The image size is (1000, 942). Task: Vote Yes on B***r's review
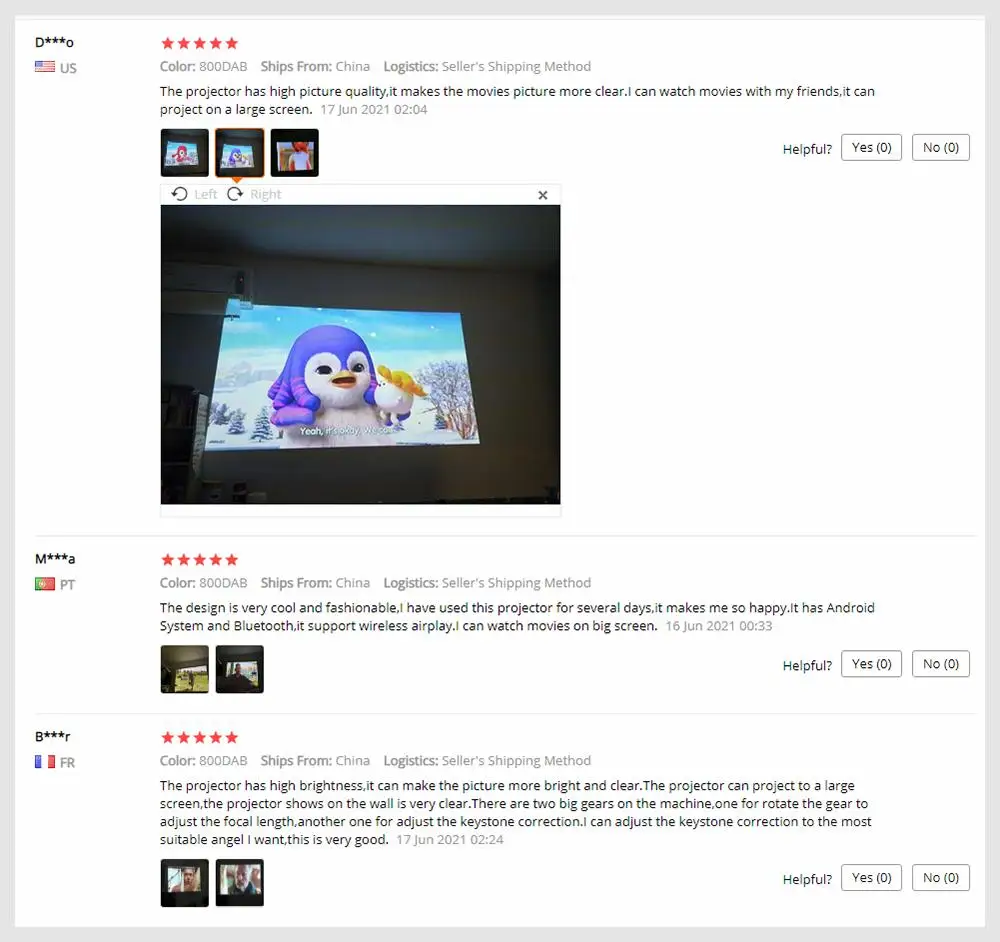click(x=871, y=878)
